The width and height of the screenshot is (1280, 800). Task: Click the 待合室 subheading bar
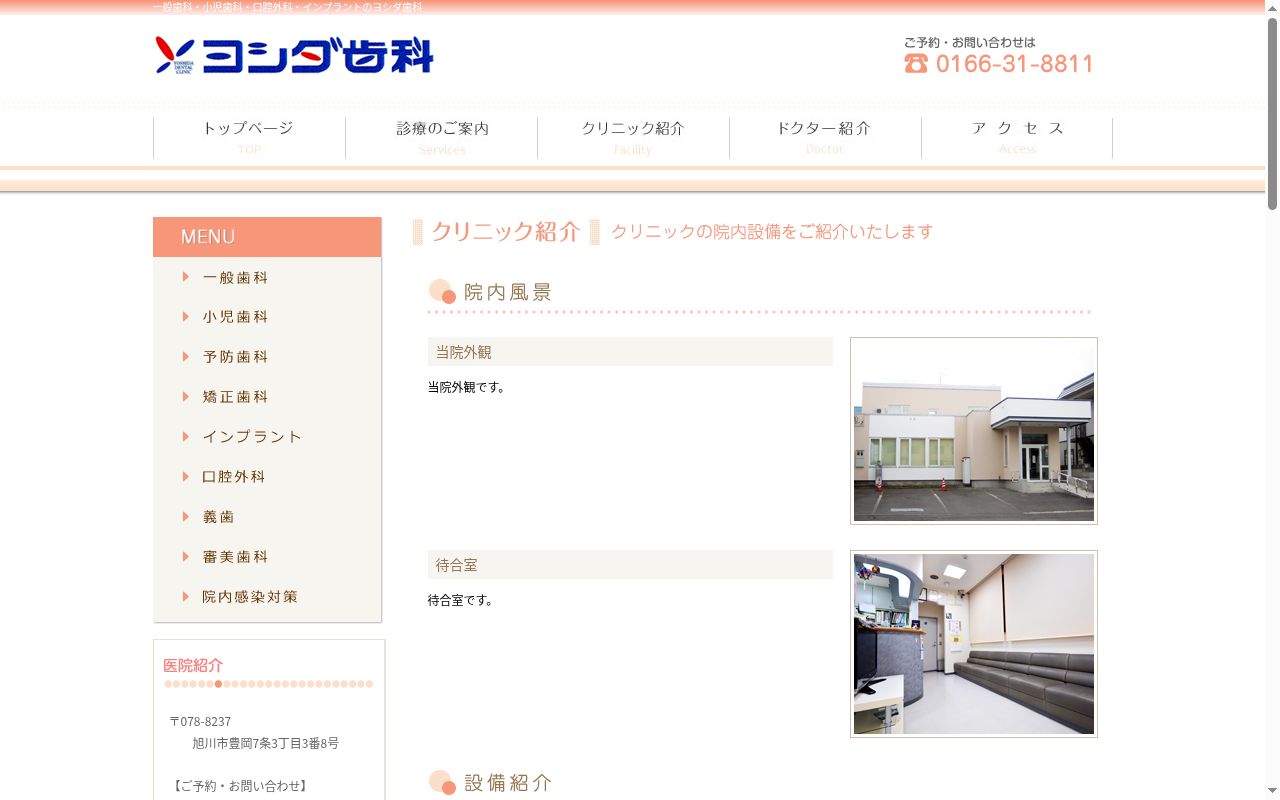point(630,565)
